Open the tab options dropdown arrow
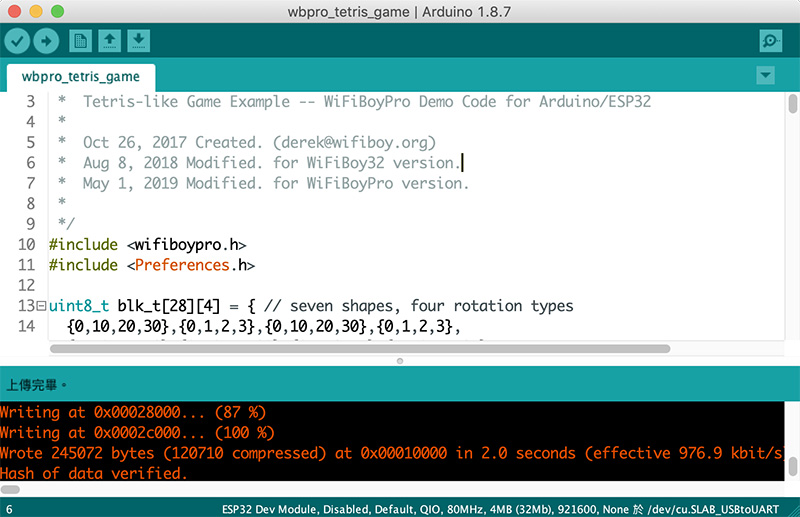 coord(766,76)
